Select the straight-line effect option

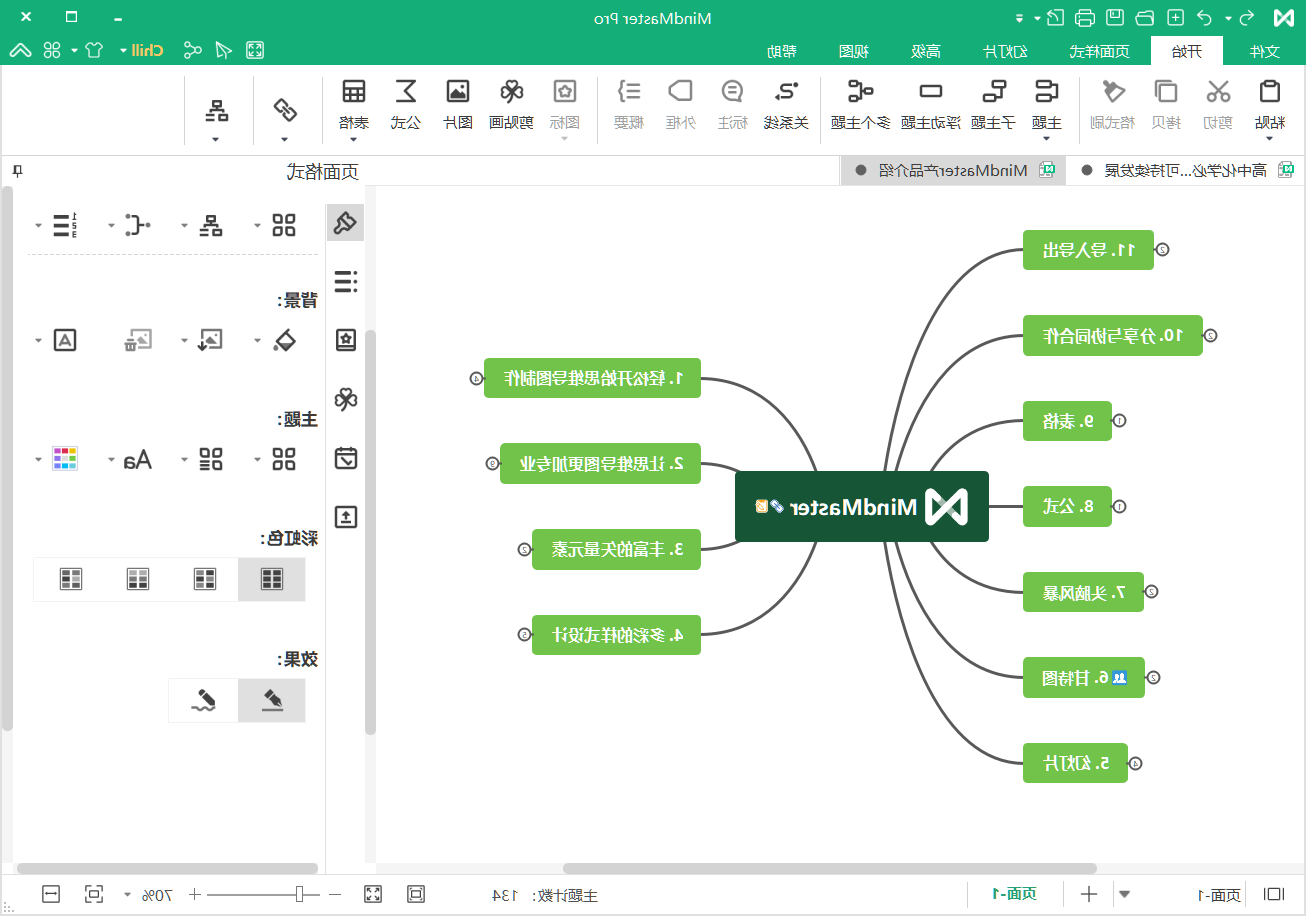272,700
